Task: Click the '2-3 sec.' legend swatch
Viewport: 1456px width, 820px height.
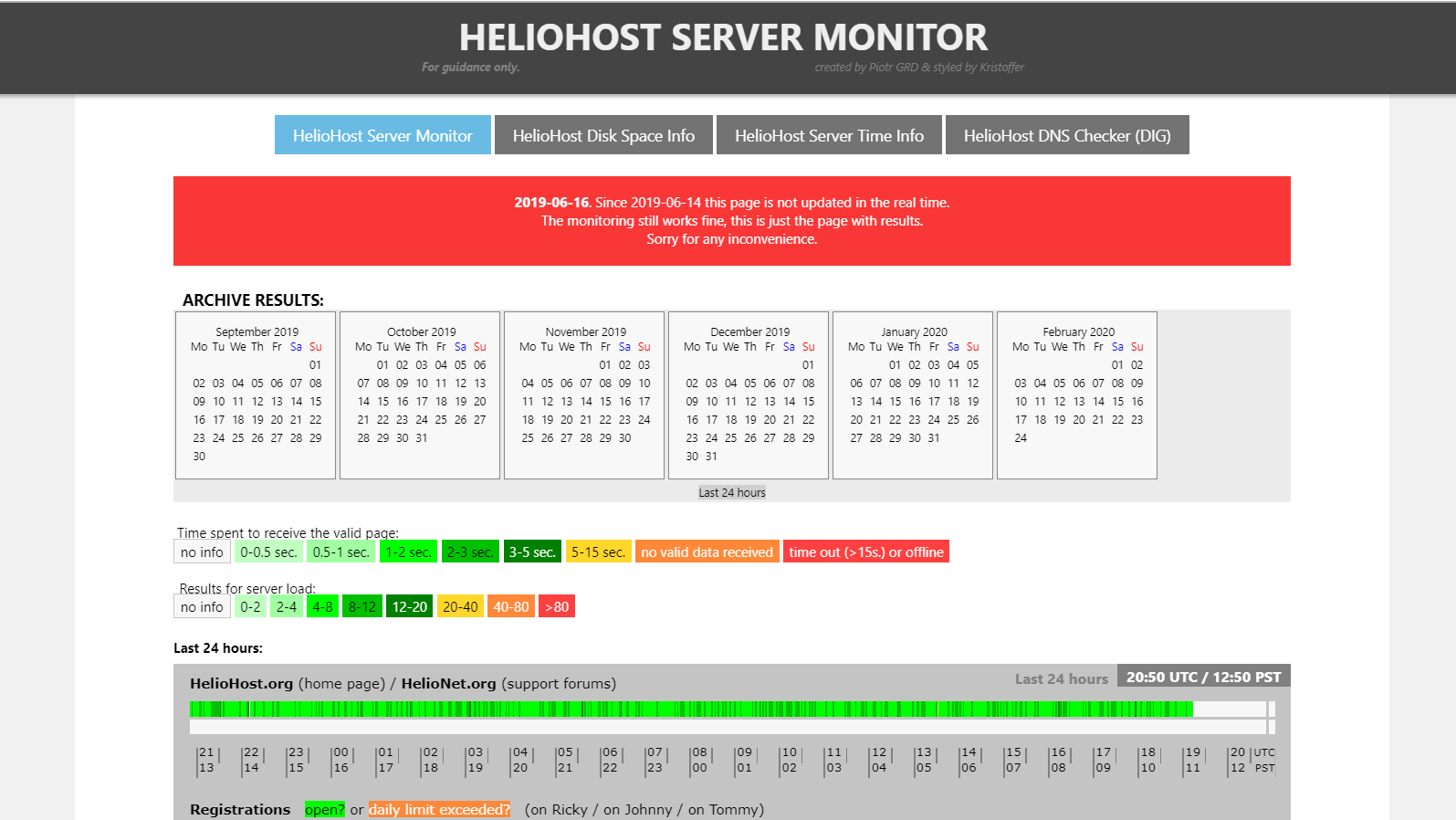Action: (470, 552)
